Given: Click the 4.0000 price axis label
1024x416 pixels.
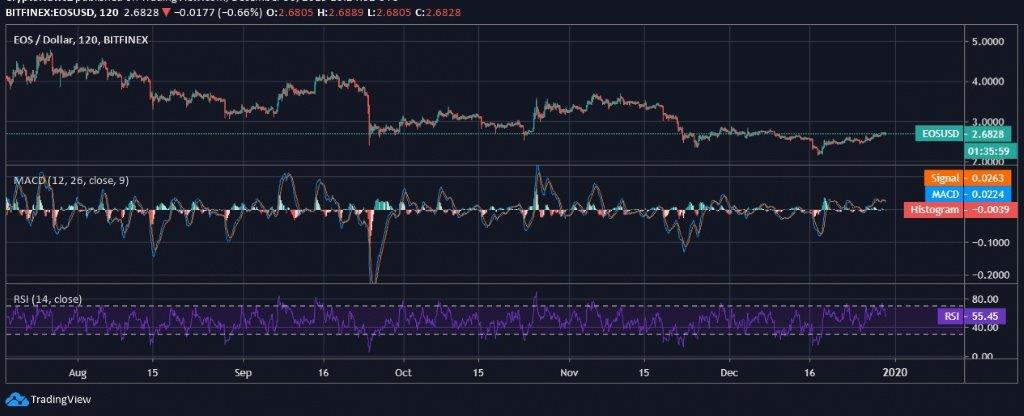Looking at the screenshot, I should pos(988,82).
